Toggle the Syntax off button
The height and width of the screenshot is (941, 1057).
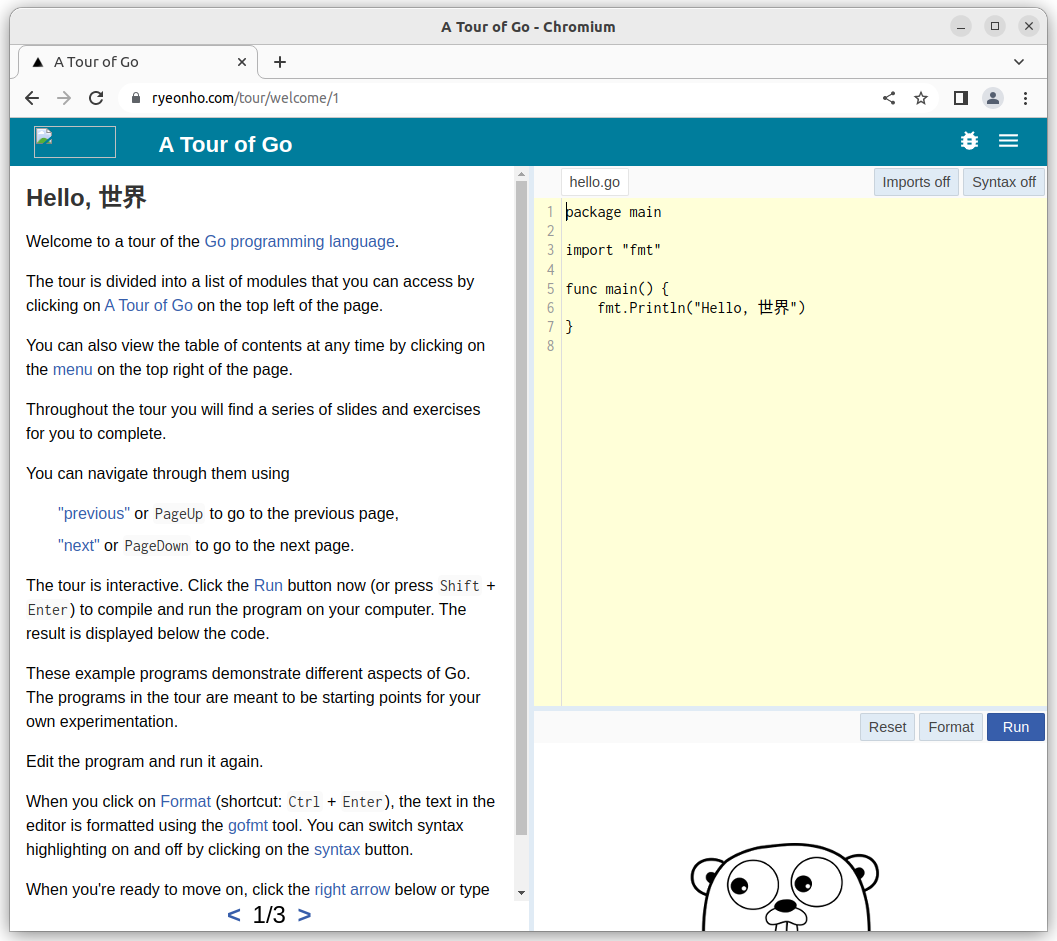coord(1004,182)
